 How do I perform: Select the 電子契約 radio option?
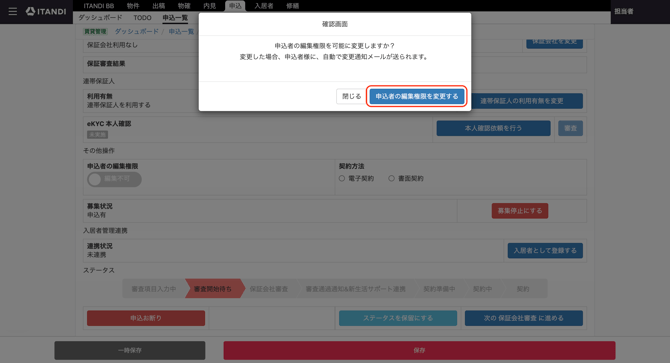click(342, 179)
